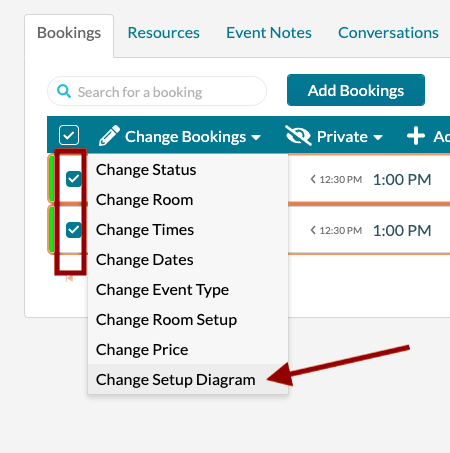Click the first booking's 1:00 PM time
The image size is (450, 453).
point(402,180)
